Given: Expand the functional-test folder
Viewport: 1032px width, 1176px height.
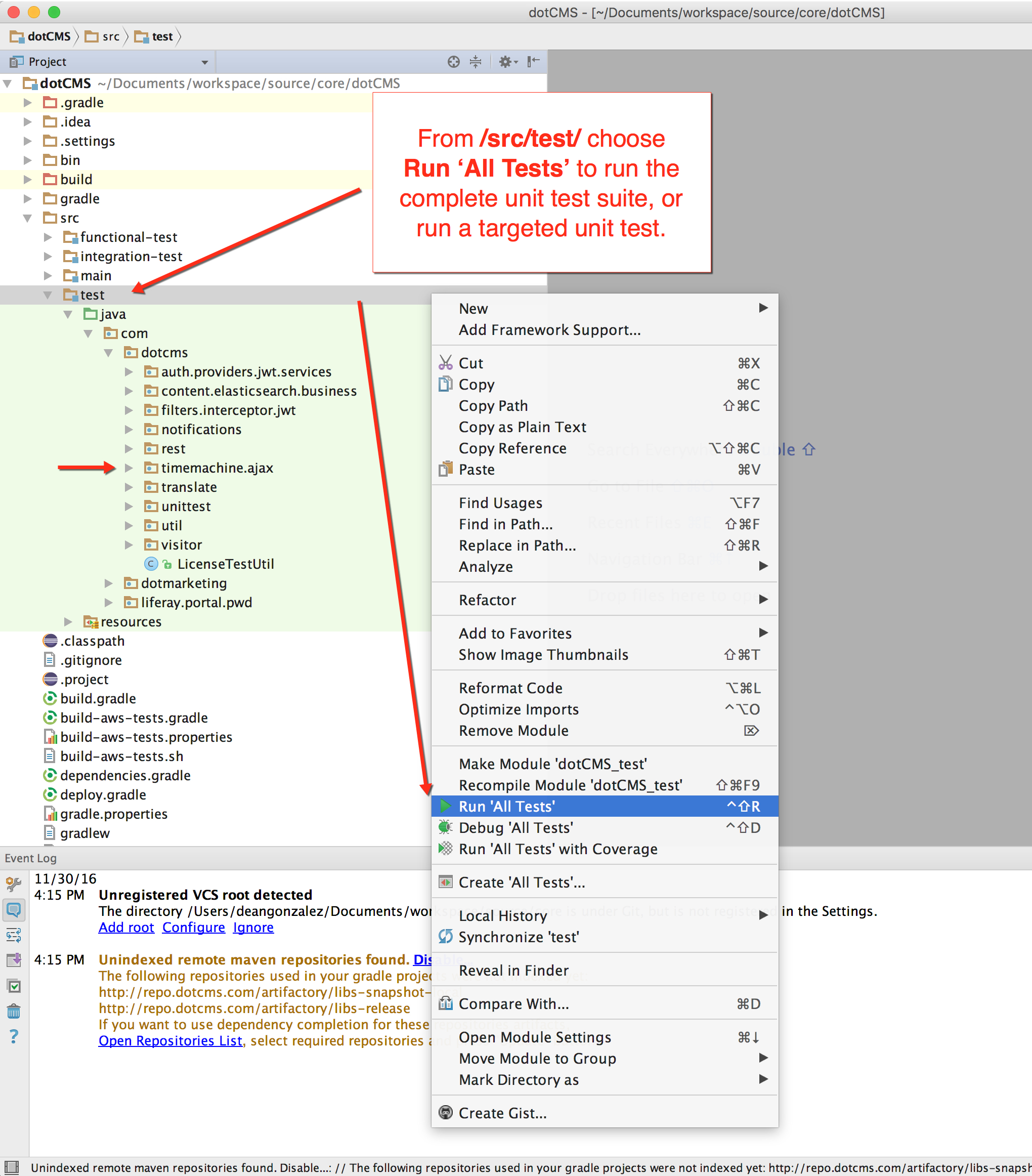Looking at the screenshot, I should pyautogui.click(x=48, y=237).
